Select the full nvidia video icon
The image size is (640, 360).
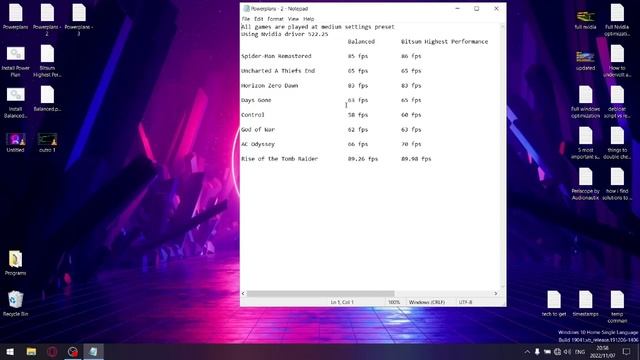585,20
